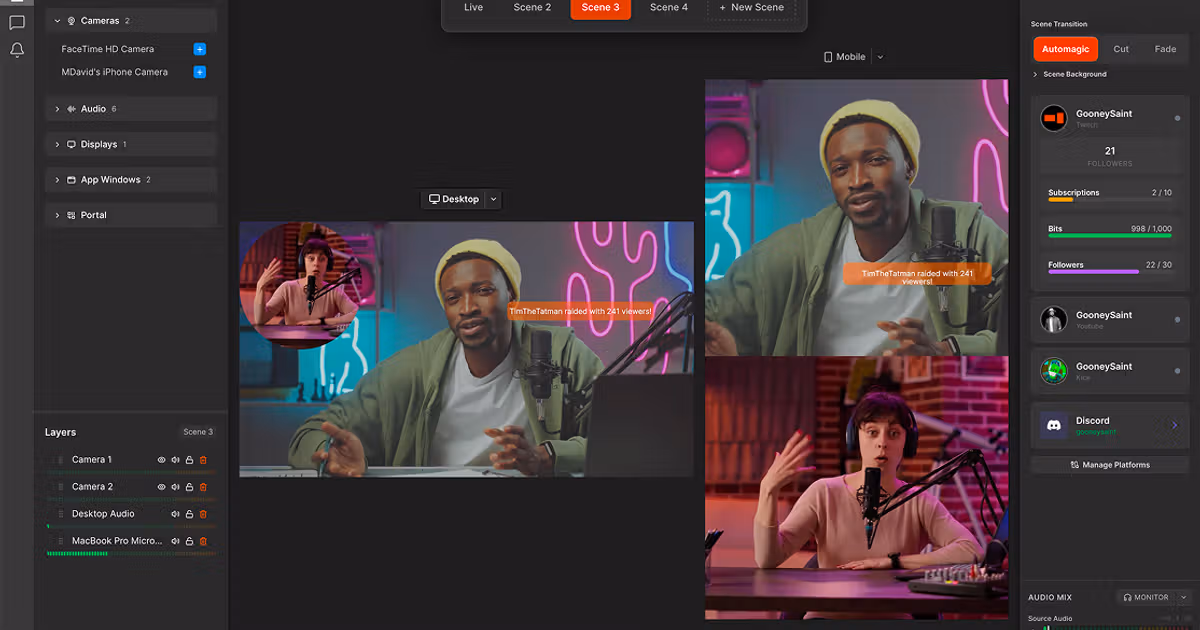Screen dimensions: 1200x630
Task: Delete the Camera 1 layer
Action: pos(203,460)
